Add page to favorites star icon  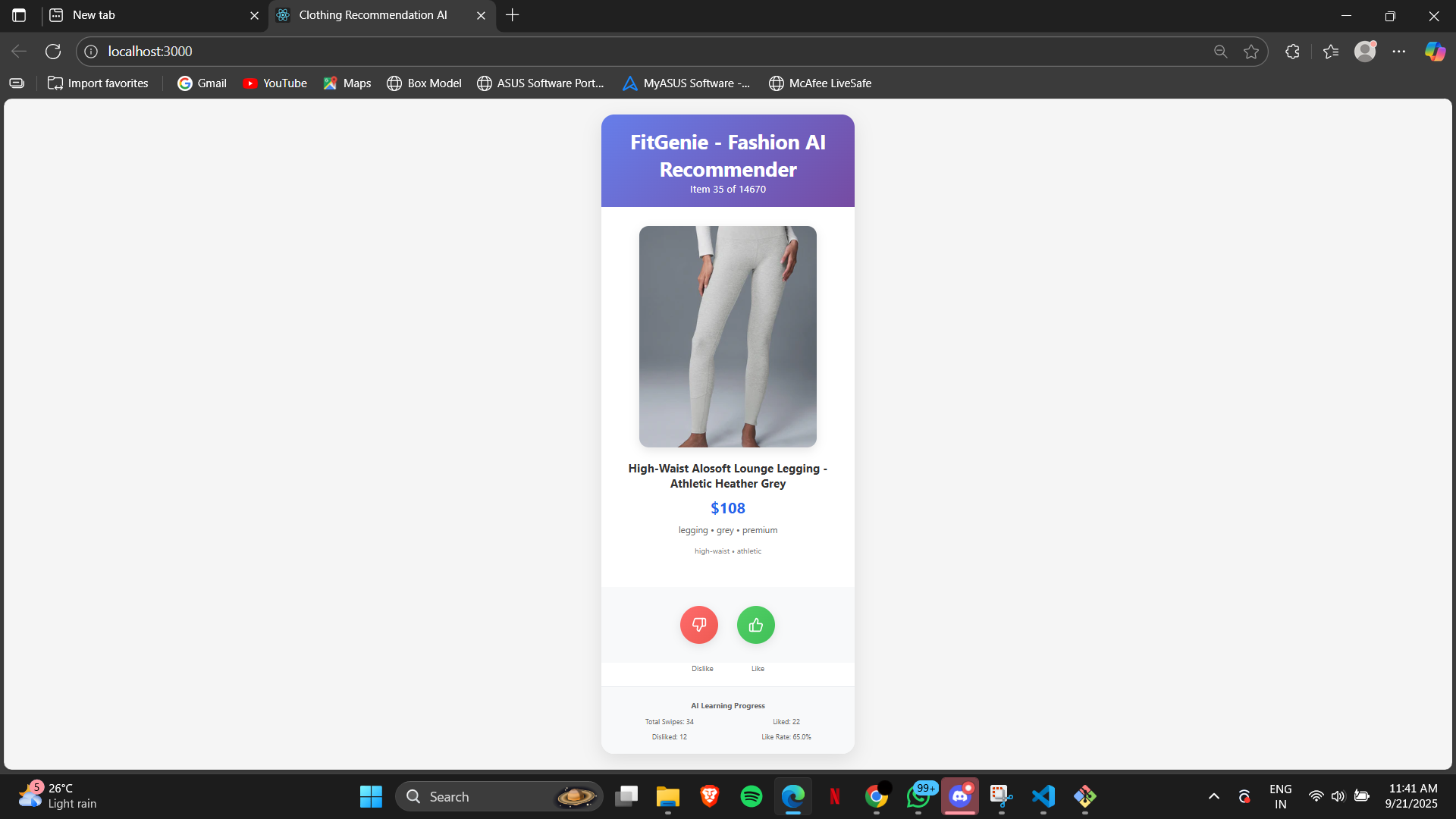pos(1251,52)
